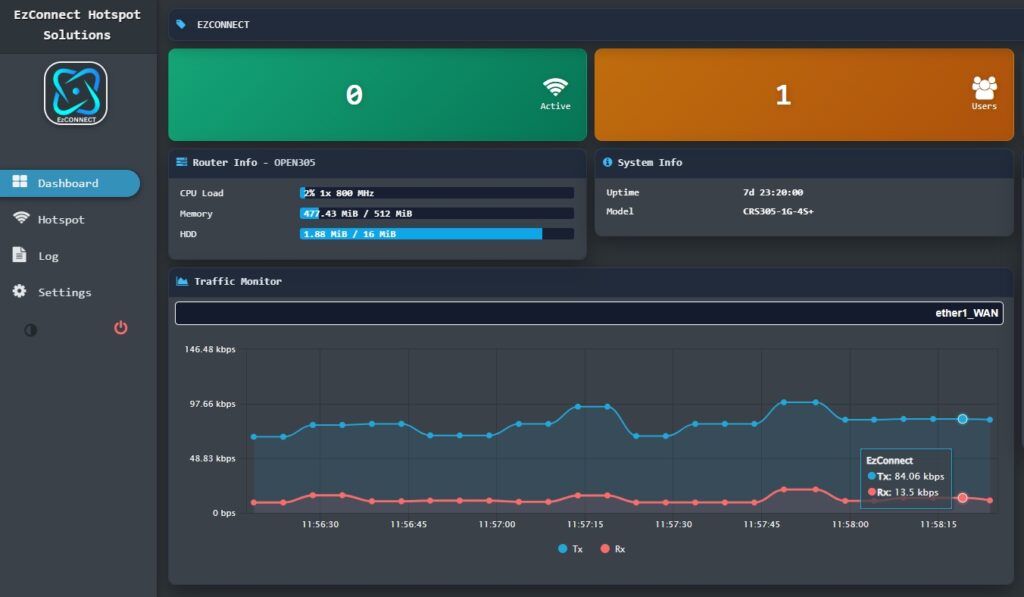Toggle dark mode contrast icon

coord(31,330)
